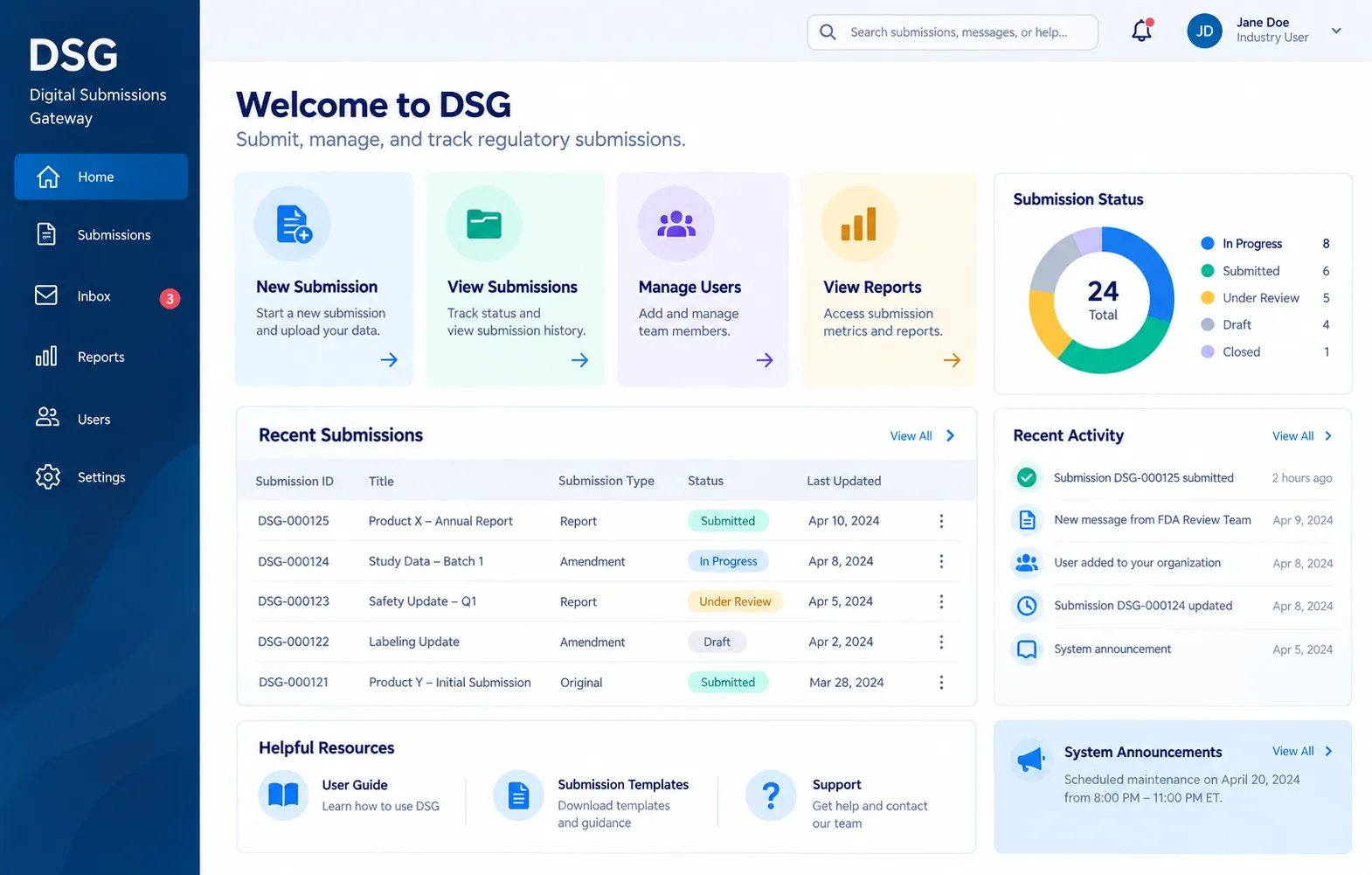Click the DSG-000122 submission ID
This screenshot has height=875, width=1372.
tap(294, 642)
